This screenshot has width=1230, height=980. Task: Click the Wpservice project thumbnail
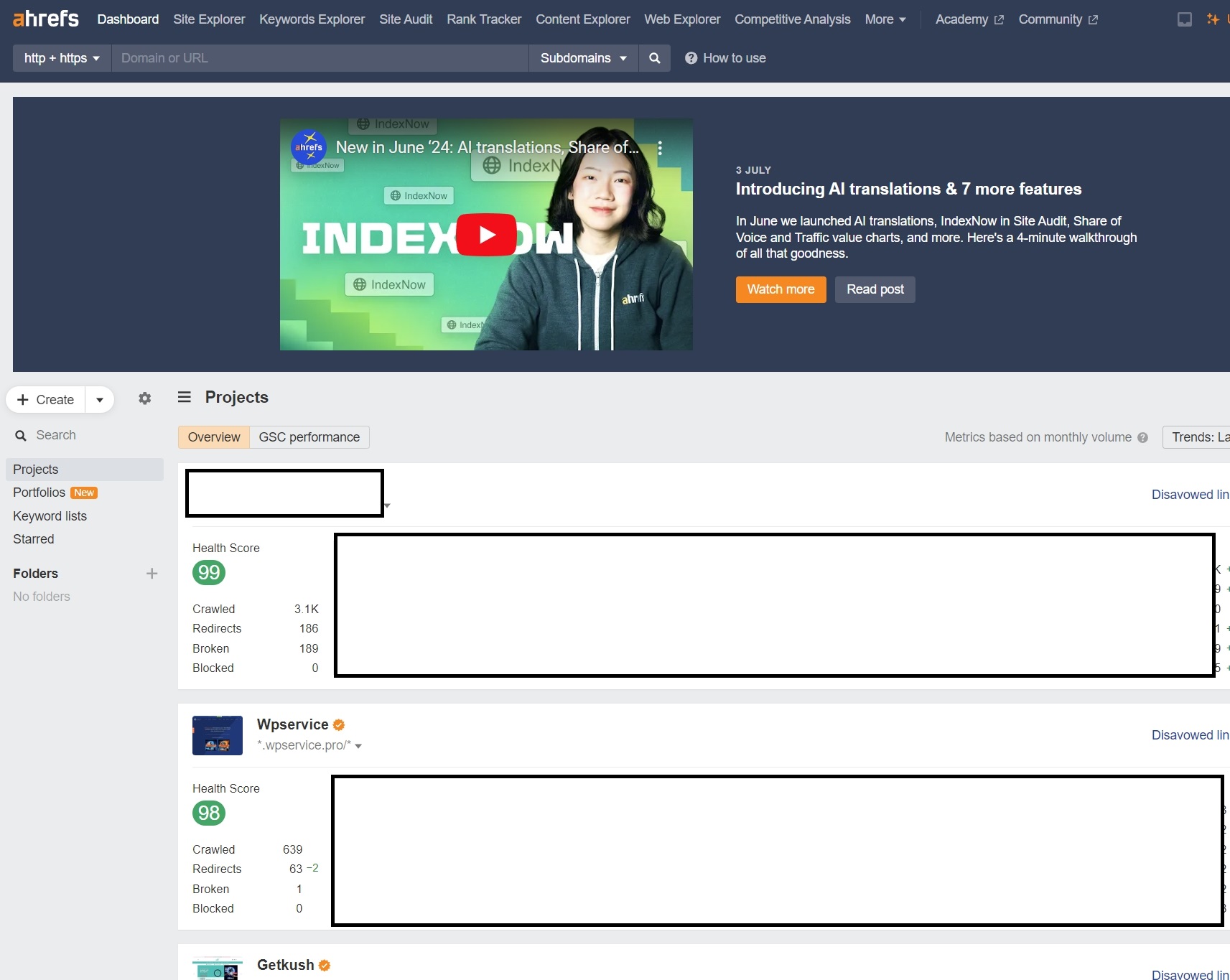click(218, 735)
